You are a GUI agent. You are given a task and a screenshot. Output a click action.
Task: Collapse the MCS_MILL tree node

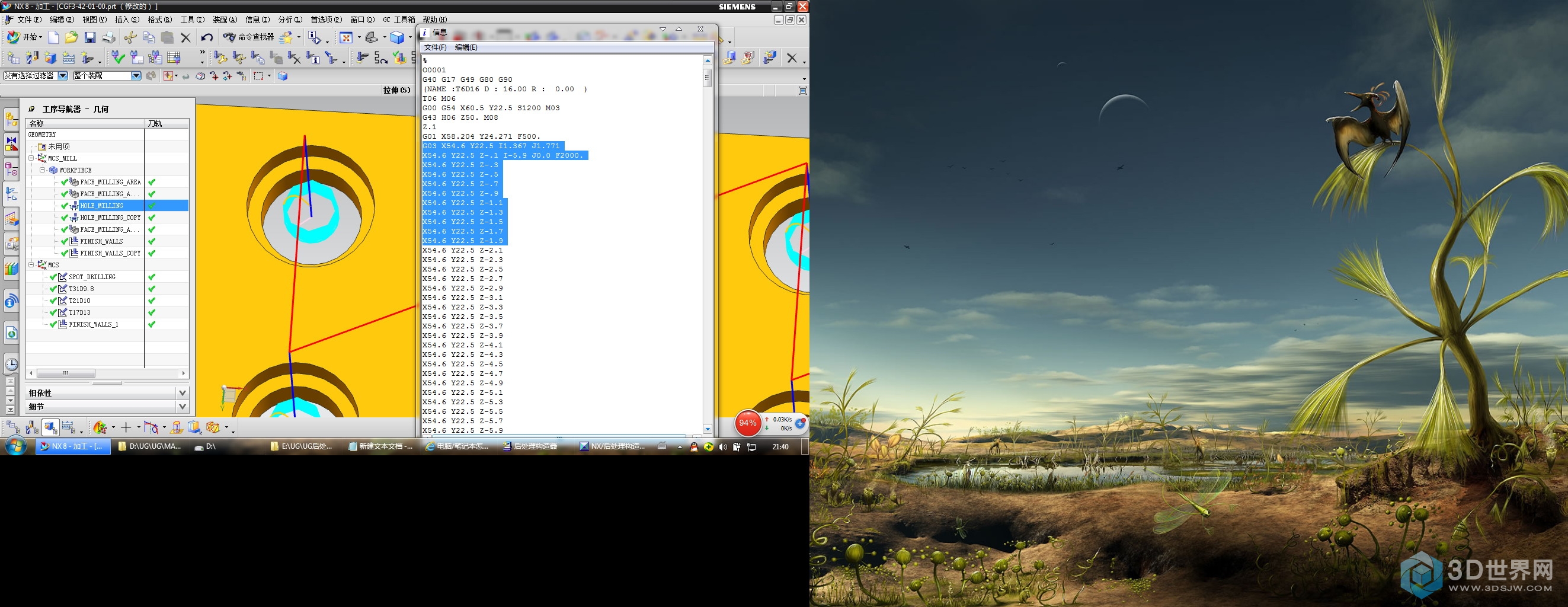pos(31,158)
